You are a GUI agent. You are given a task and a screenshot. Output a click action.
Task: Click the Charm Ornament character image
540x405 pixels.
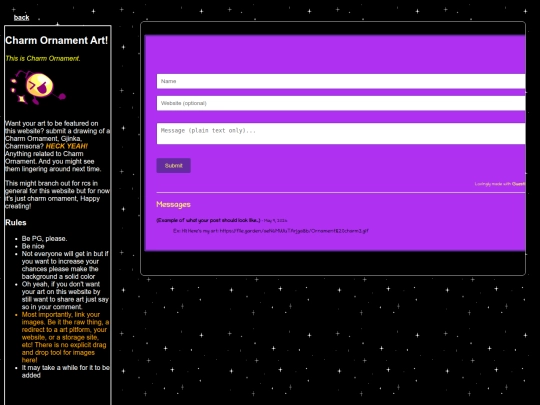coord(37,87)
